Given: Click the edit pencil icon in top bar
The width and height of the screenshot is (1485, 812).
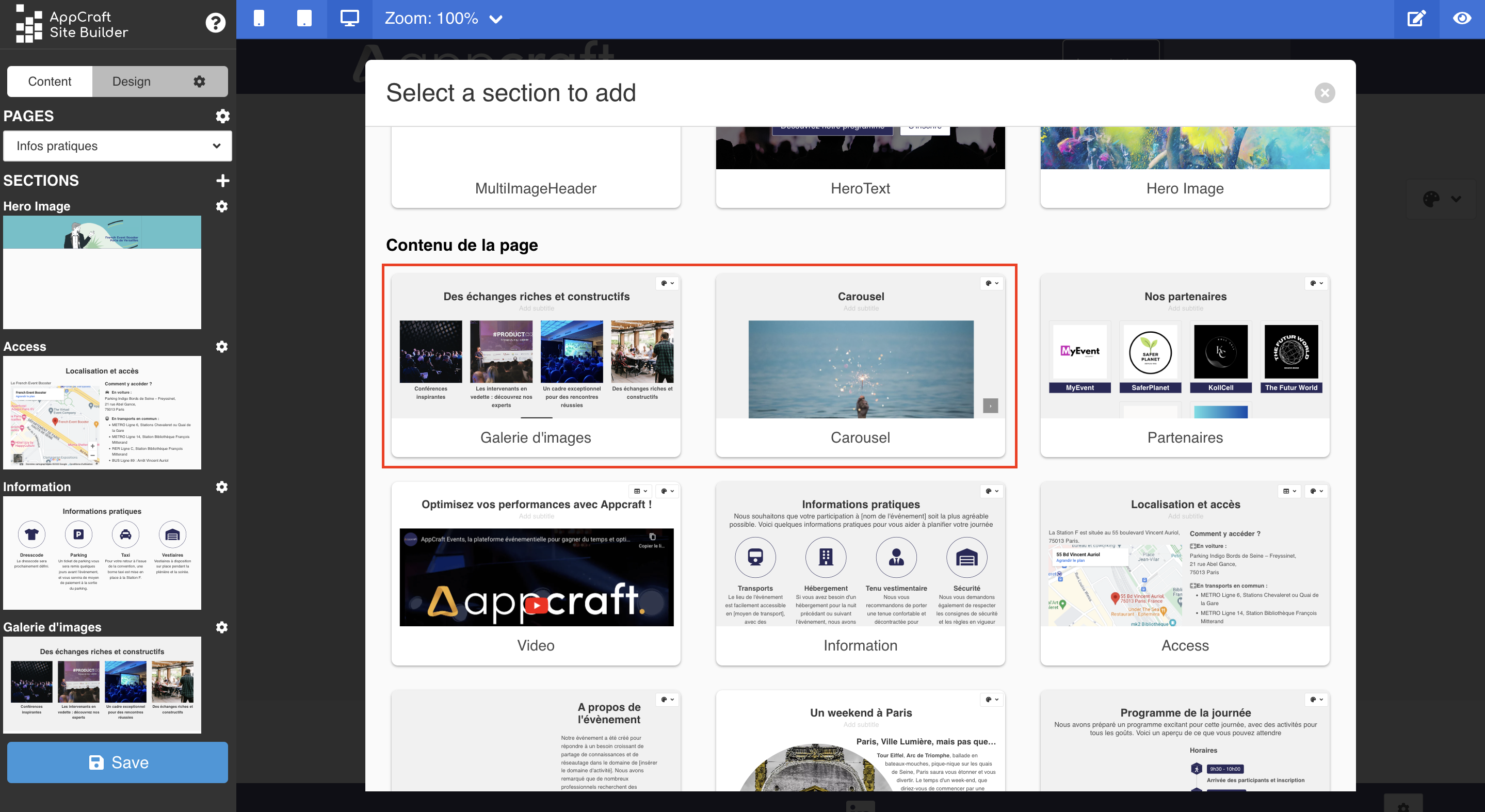Looking at the screenshot, I should [1416, 19].
